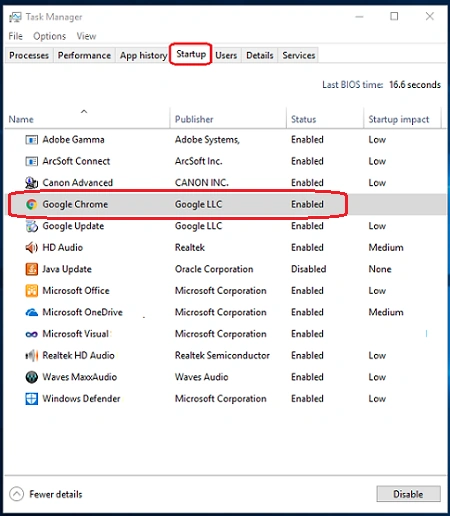
Task: Click the Waves MaxxAudio icon
Action: click(x=32, y=377)
